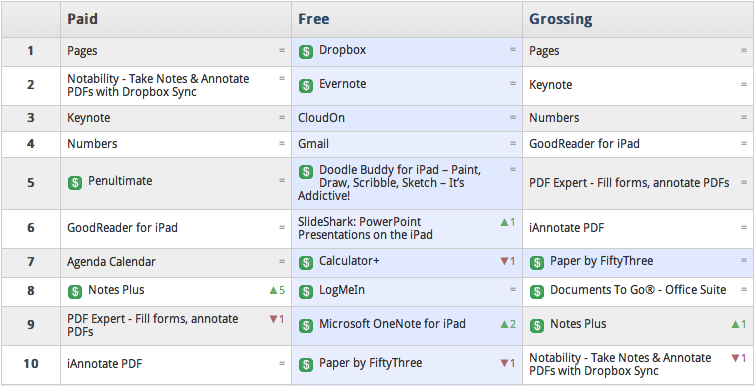The width and height of the screenshot is (754, 386).
Task: Open the CloudOn app entry
Action: click(321, 118)
